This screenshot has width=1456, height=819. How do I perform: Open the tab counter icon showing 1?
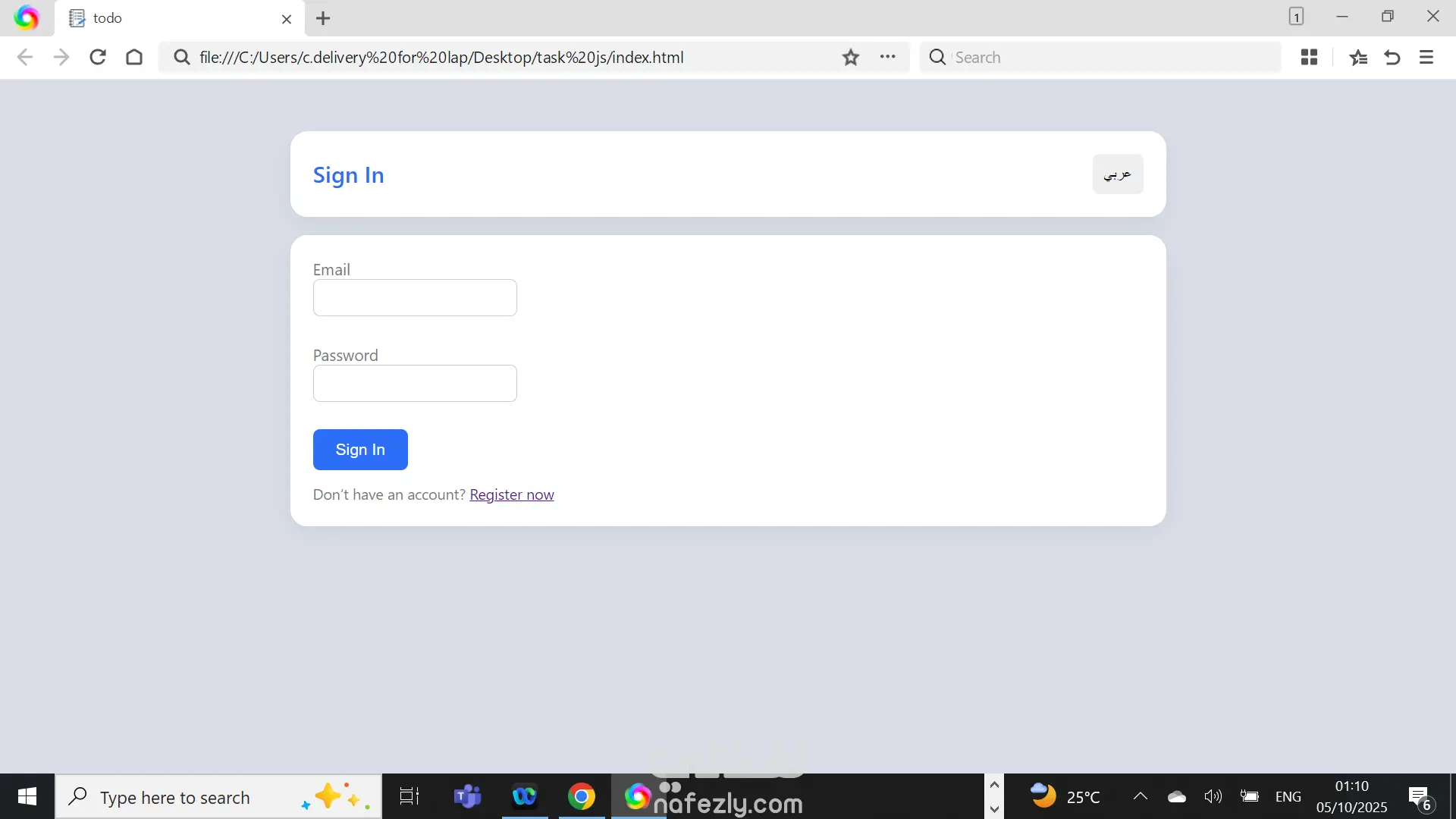tap(1296, 17)
